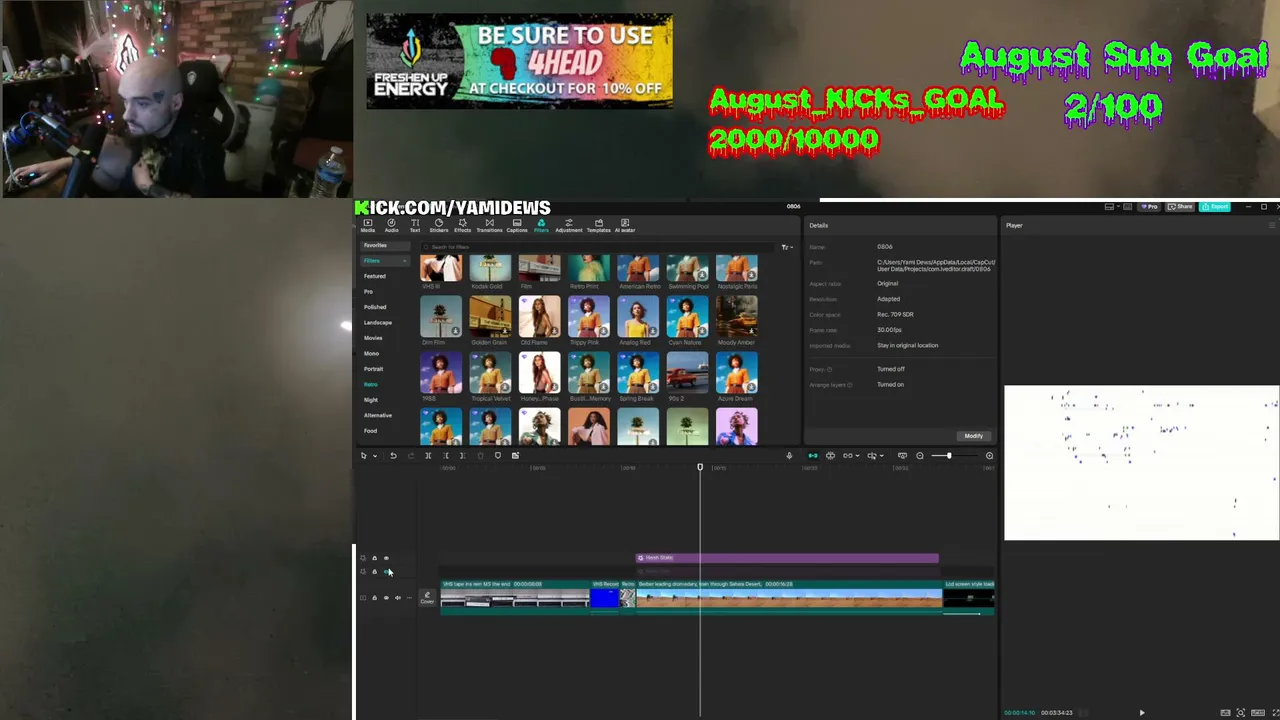
Task: Open the Adjustment tab
Action: (x=568, y=226)
